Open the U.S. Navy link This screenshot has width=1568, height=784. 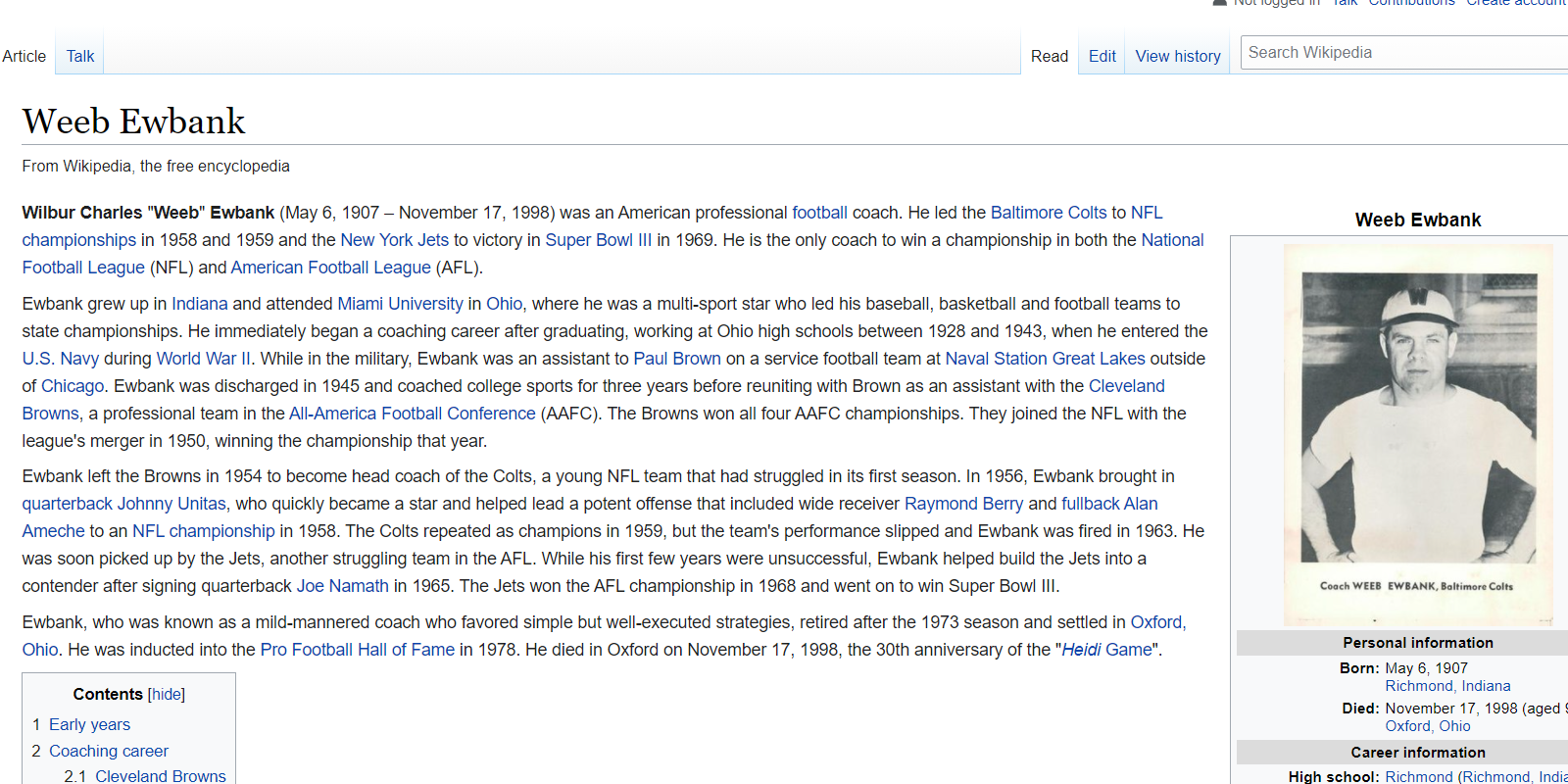click(x=61, y=359)
